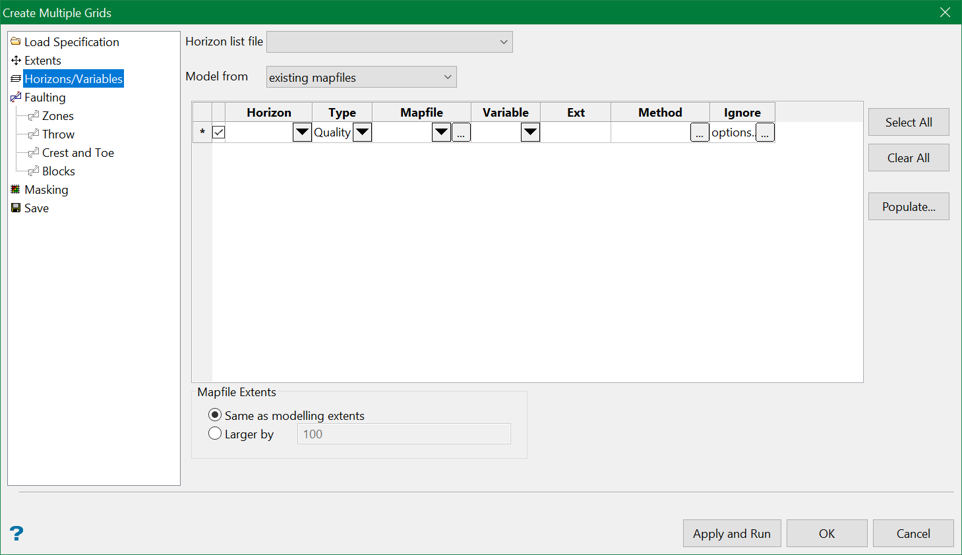Click the Extents crosshair icon
This screenshot has width=962, height=555.
16,60
